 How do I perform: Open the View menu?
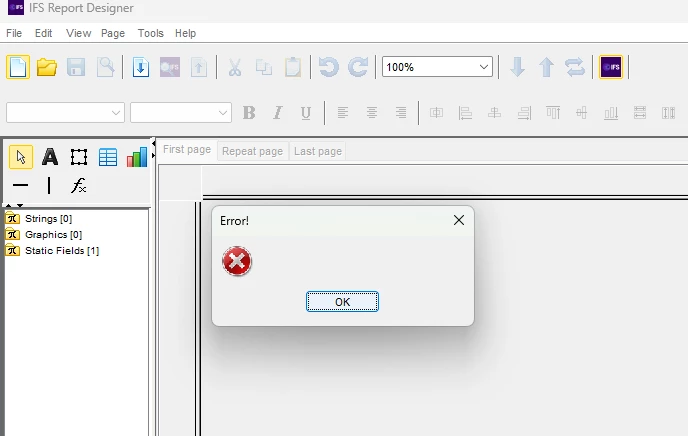coord(79,33)
